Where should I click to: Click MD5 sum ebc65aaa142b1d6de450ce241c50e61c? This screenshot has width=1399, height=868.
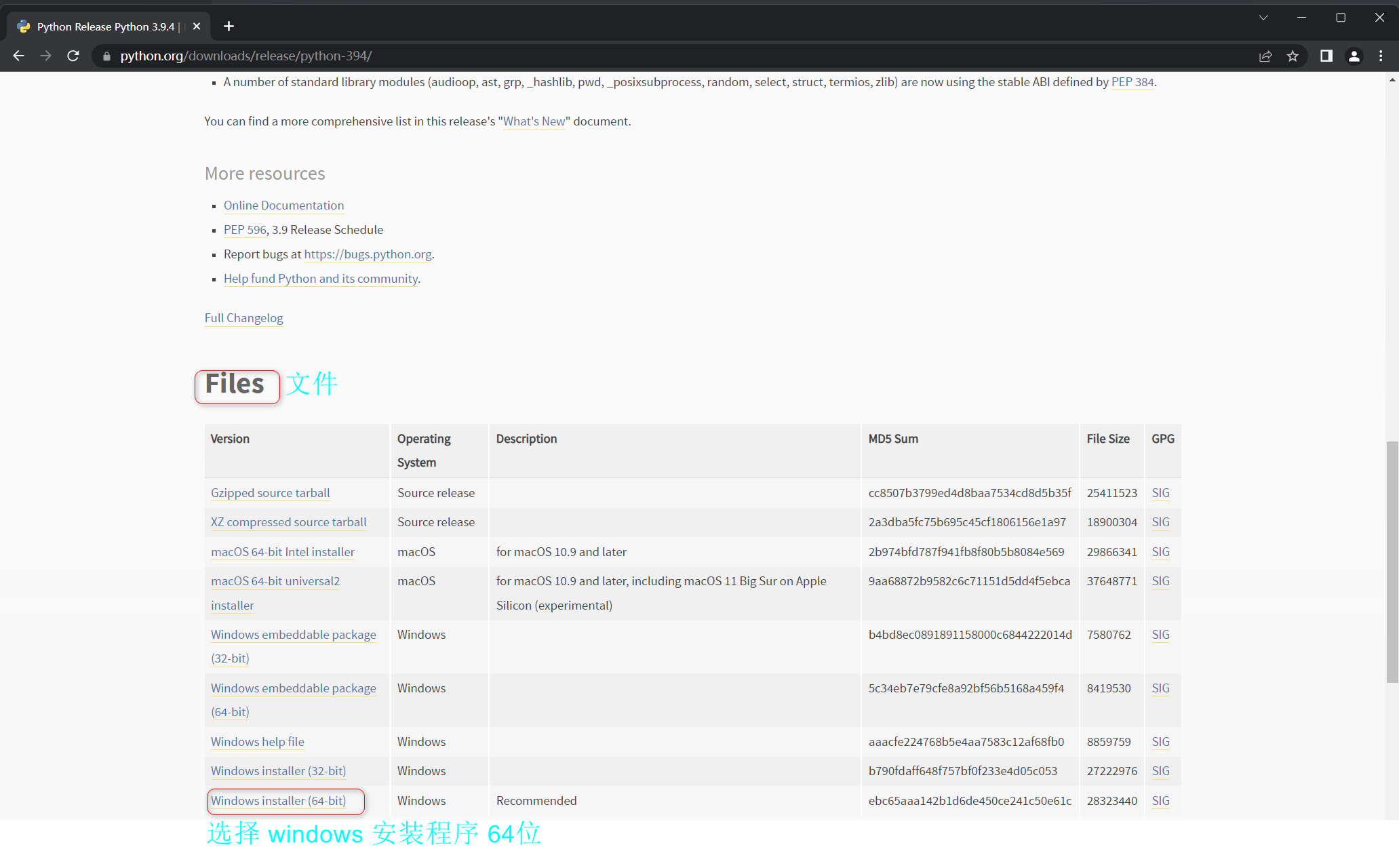[x=970, y=801]
